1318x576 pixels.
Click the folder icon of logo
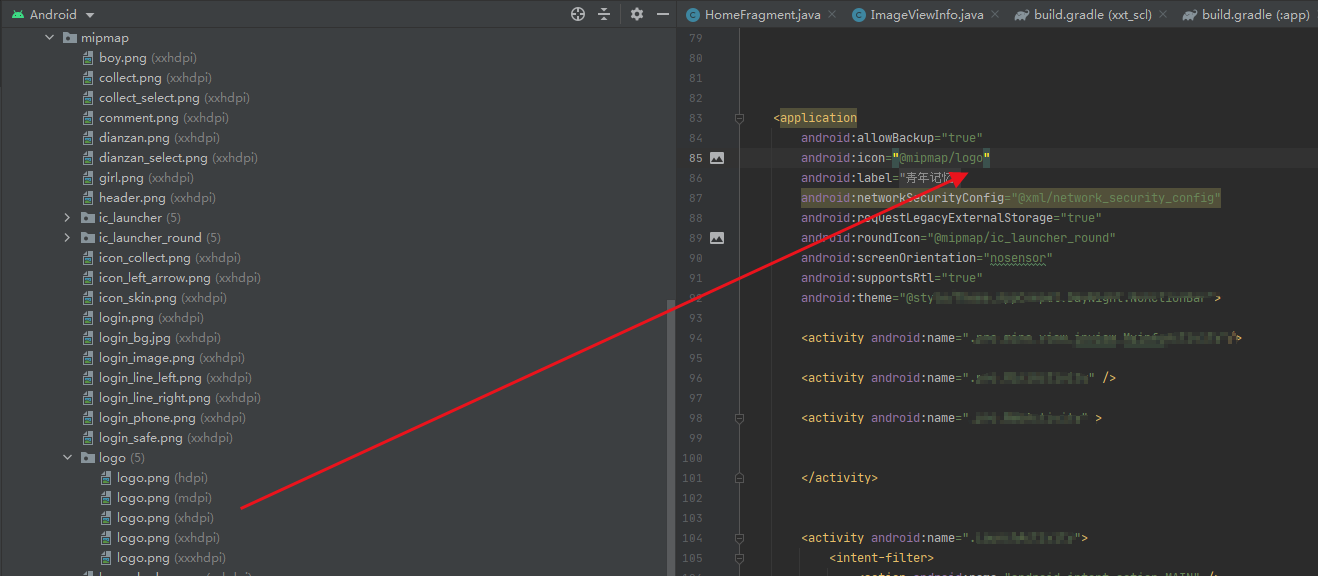87,458
